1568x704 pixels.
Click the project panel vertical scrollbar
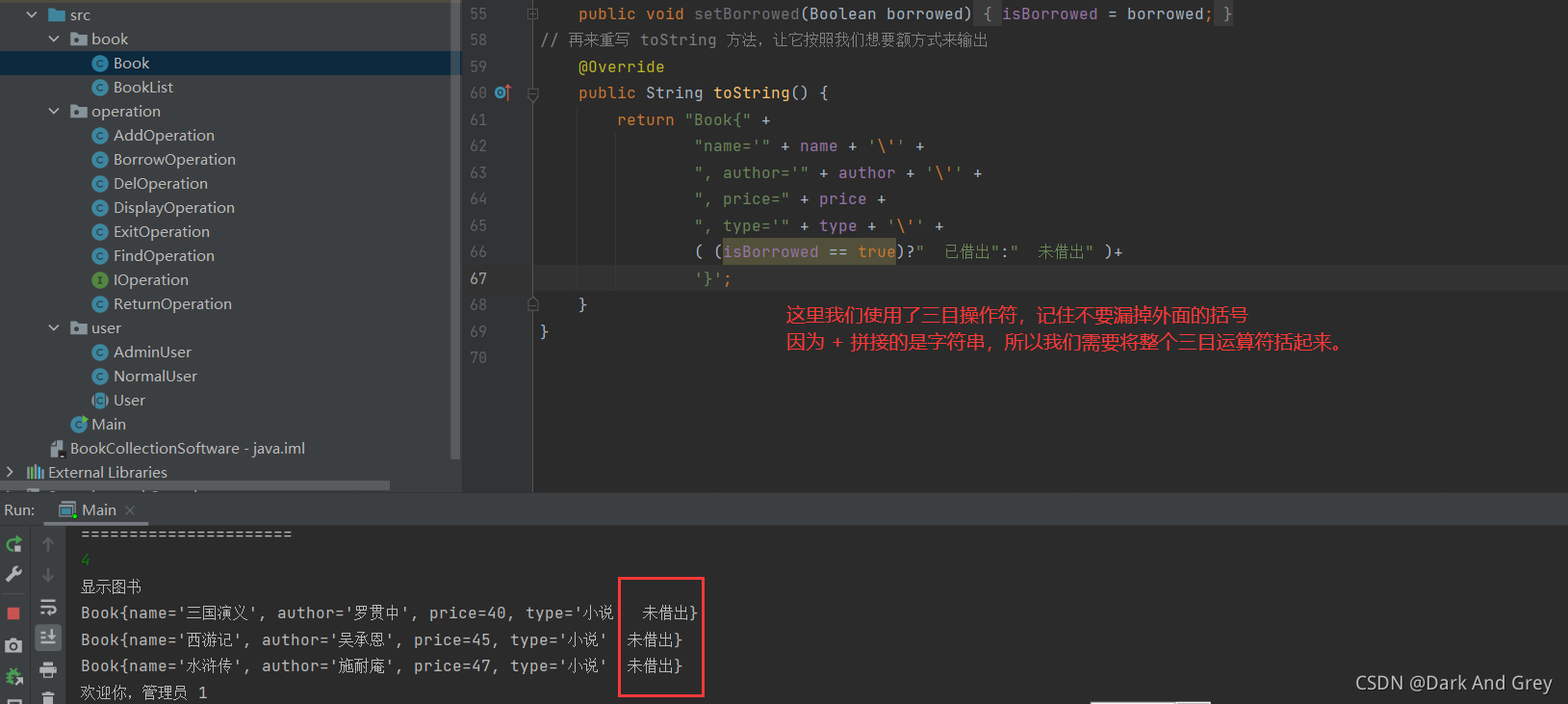click(x=456, y=231)
